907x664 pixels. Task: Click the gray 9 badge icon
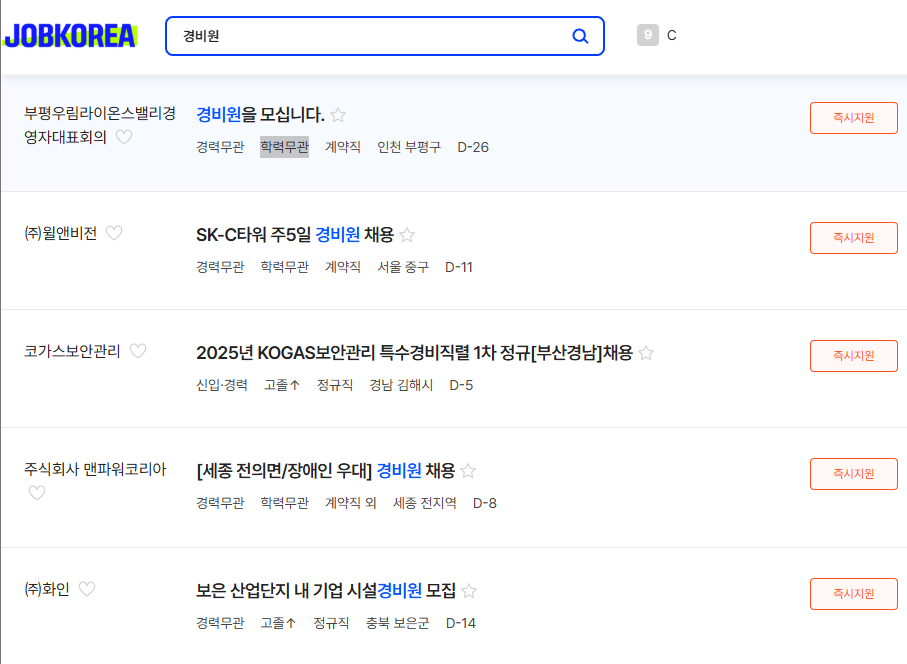(647, 35)
